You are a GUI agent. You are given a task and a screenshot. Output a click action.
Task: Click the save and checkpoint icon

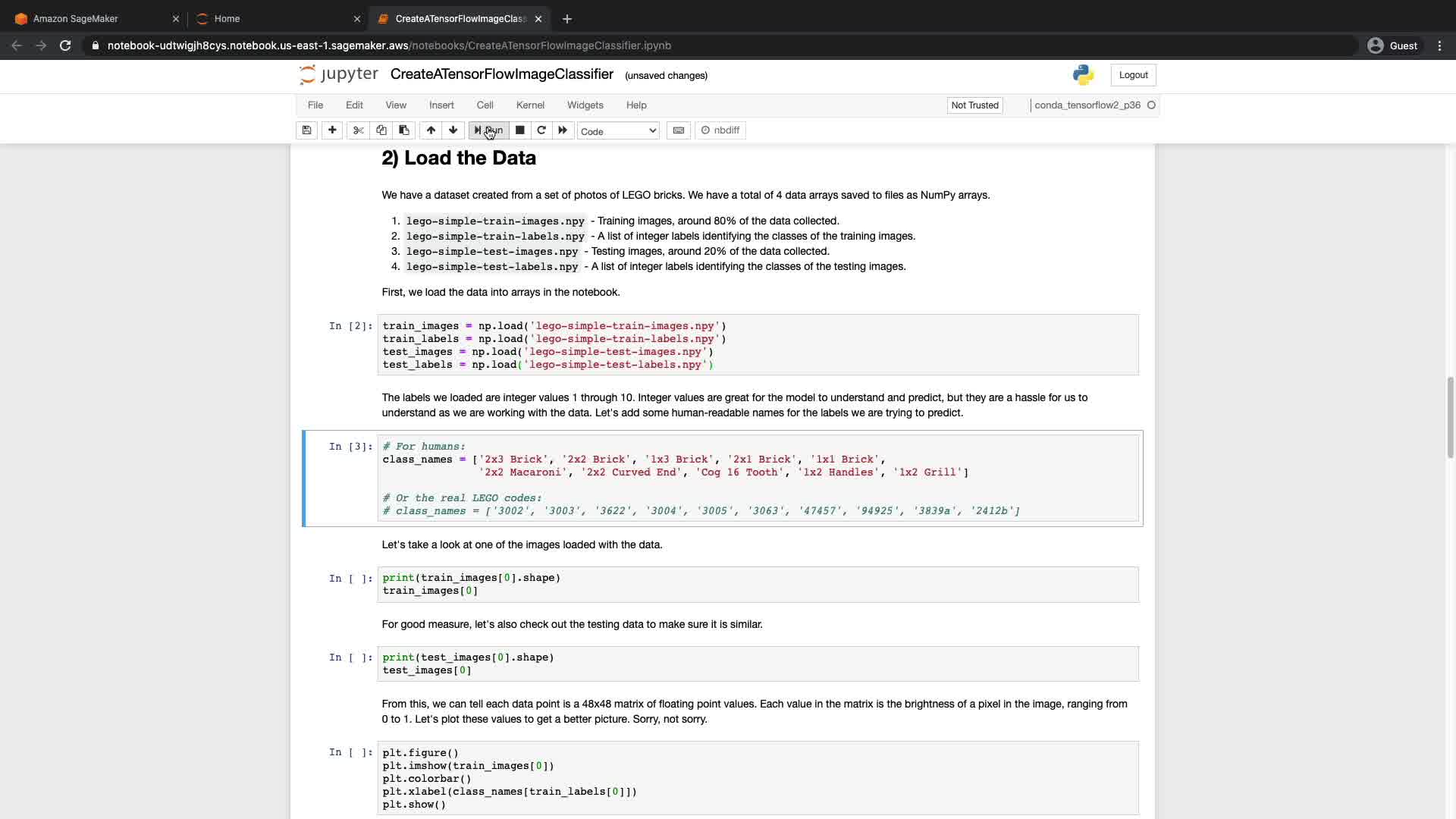pyautogui.click(x=306, y=130)
